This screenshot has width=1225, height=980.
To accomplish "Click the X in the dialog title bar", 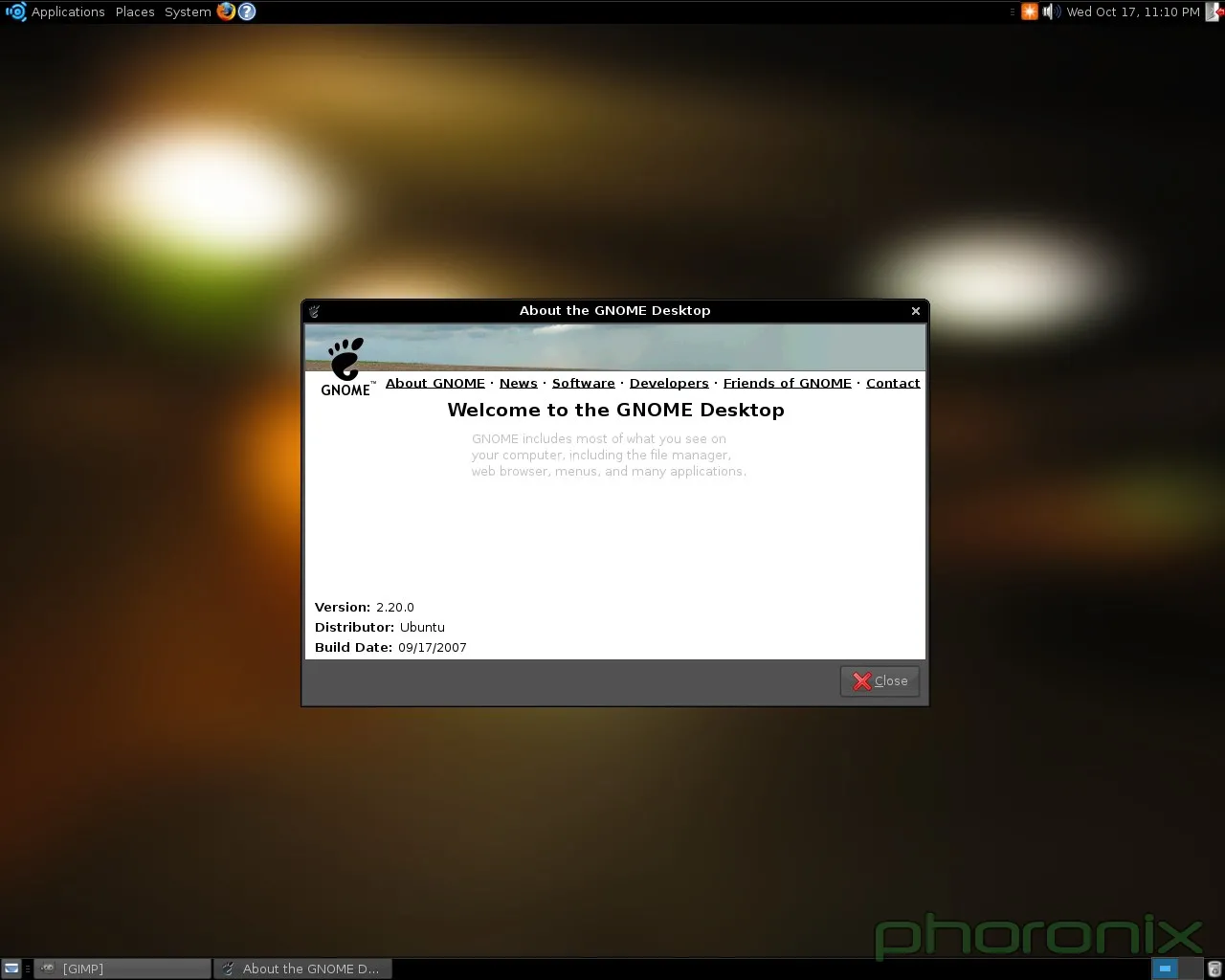I will tap(916, 311).
